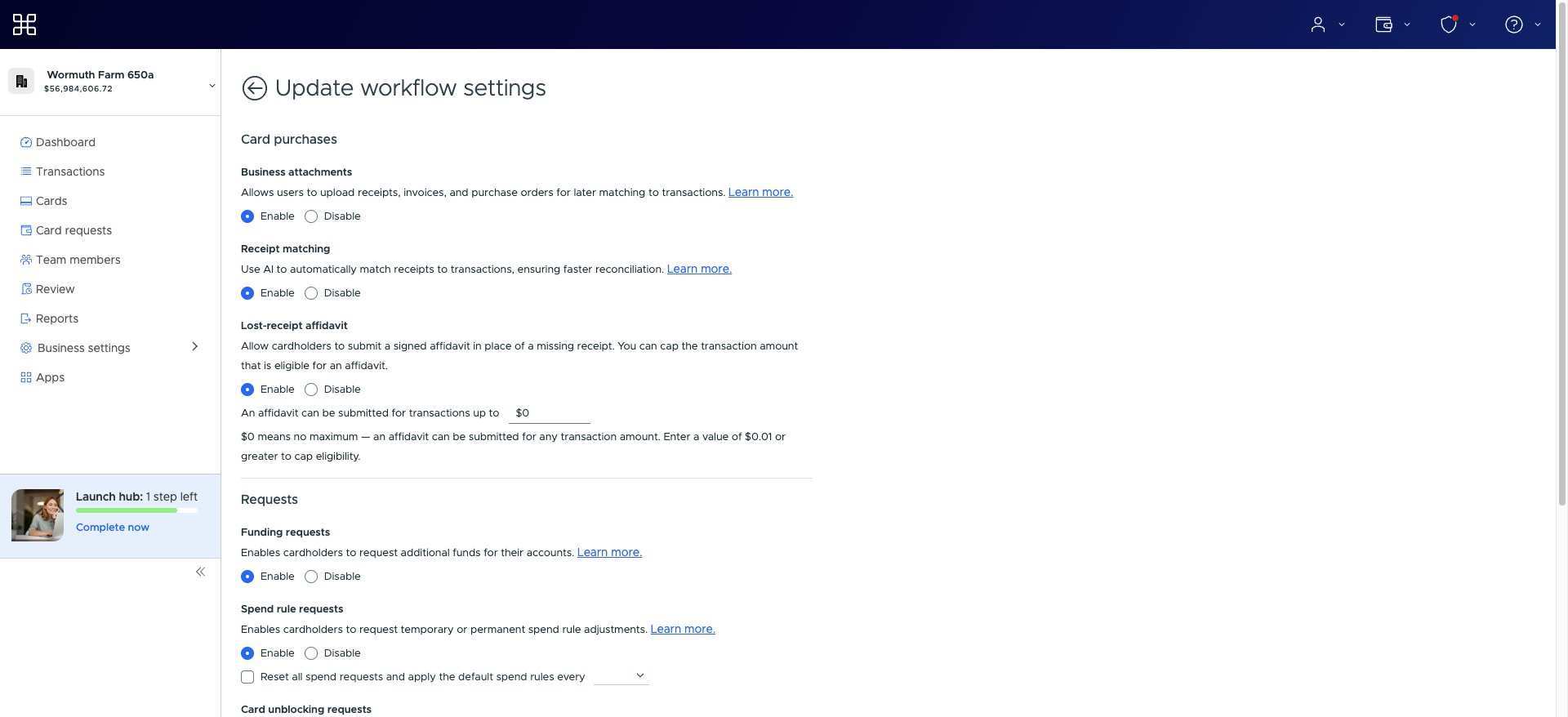Expand the help dropdown chevron
Screen dimensions: 1568x717
coord(1537,24)
